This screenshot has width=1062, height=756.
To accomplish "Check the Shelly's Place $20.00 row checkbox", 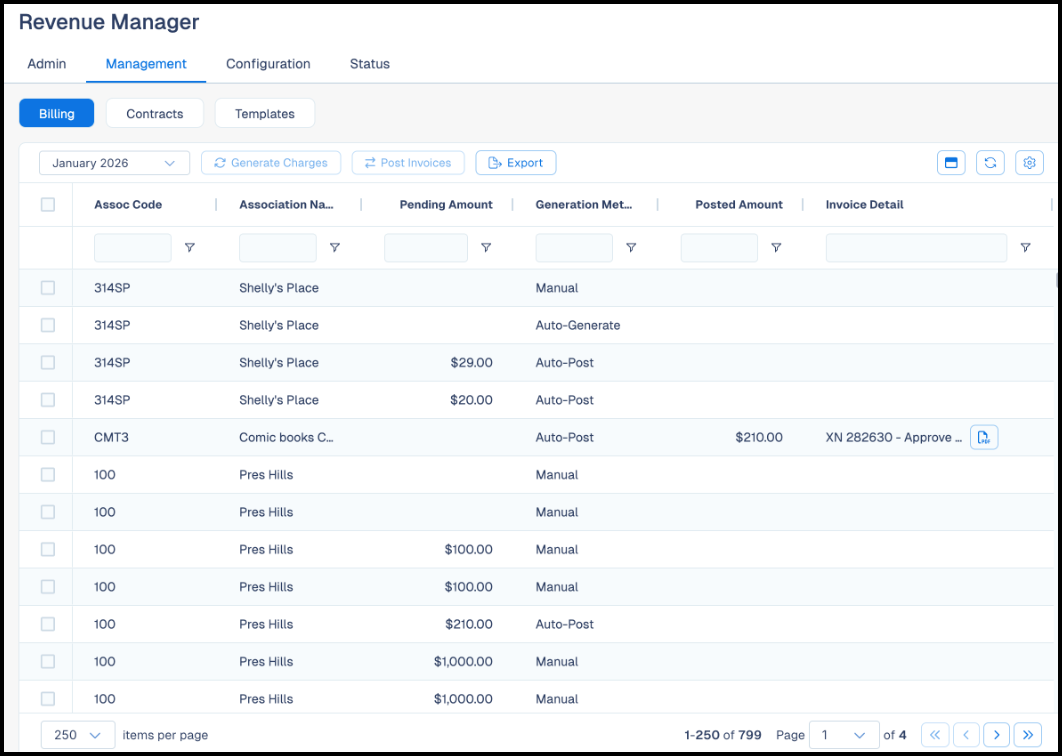I will coord(48,400).
